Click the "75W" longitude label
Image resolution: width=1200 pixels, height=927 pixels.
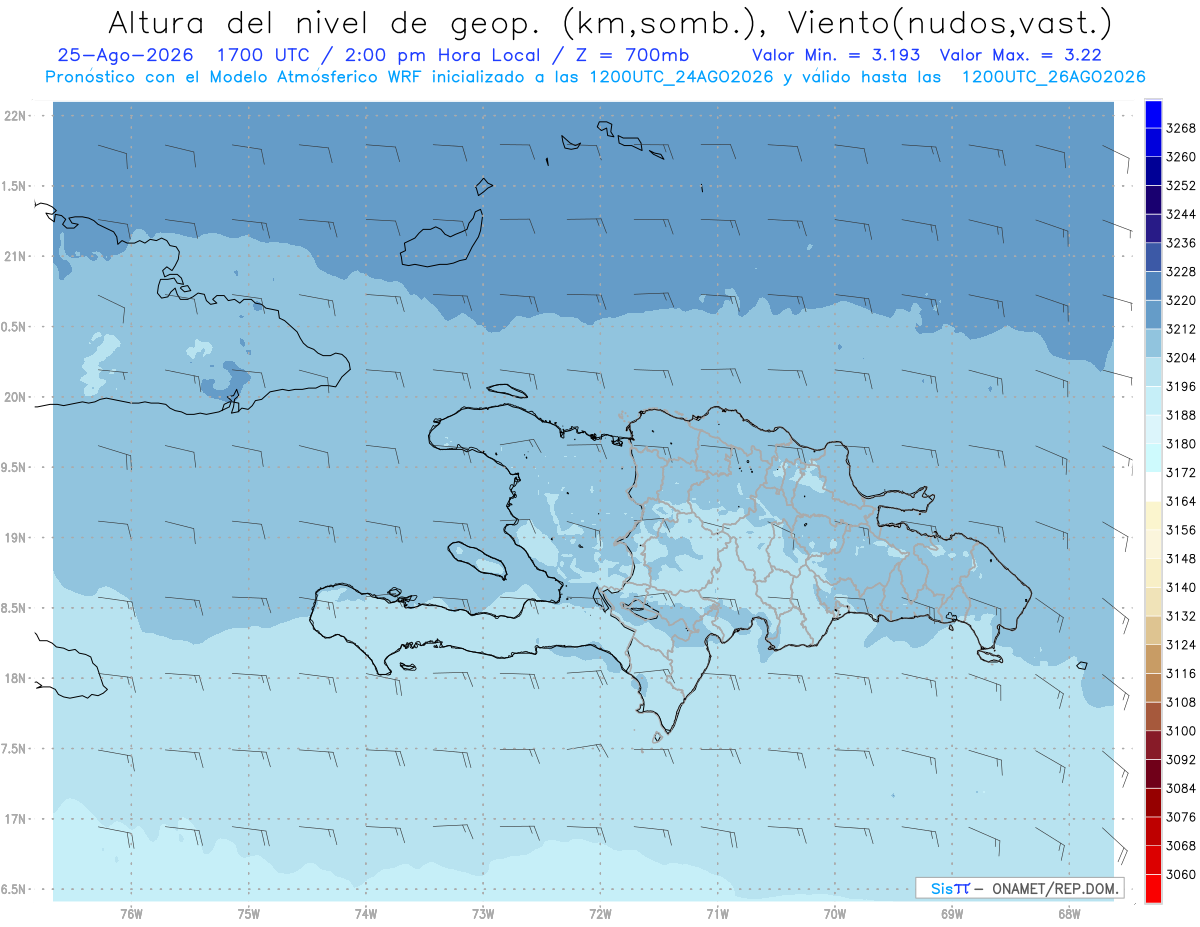[x=248, y=913]
